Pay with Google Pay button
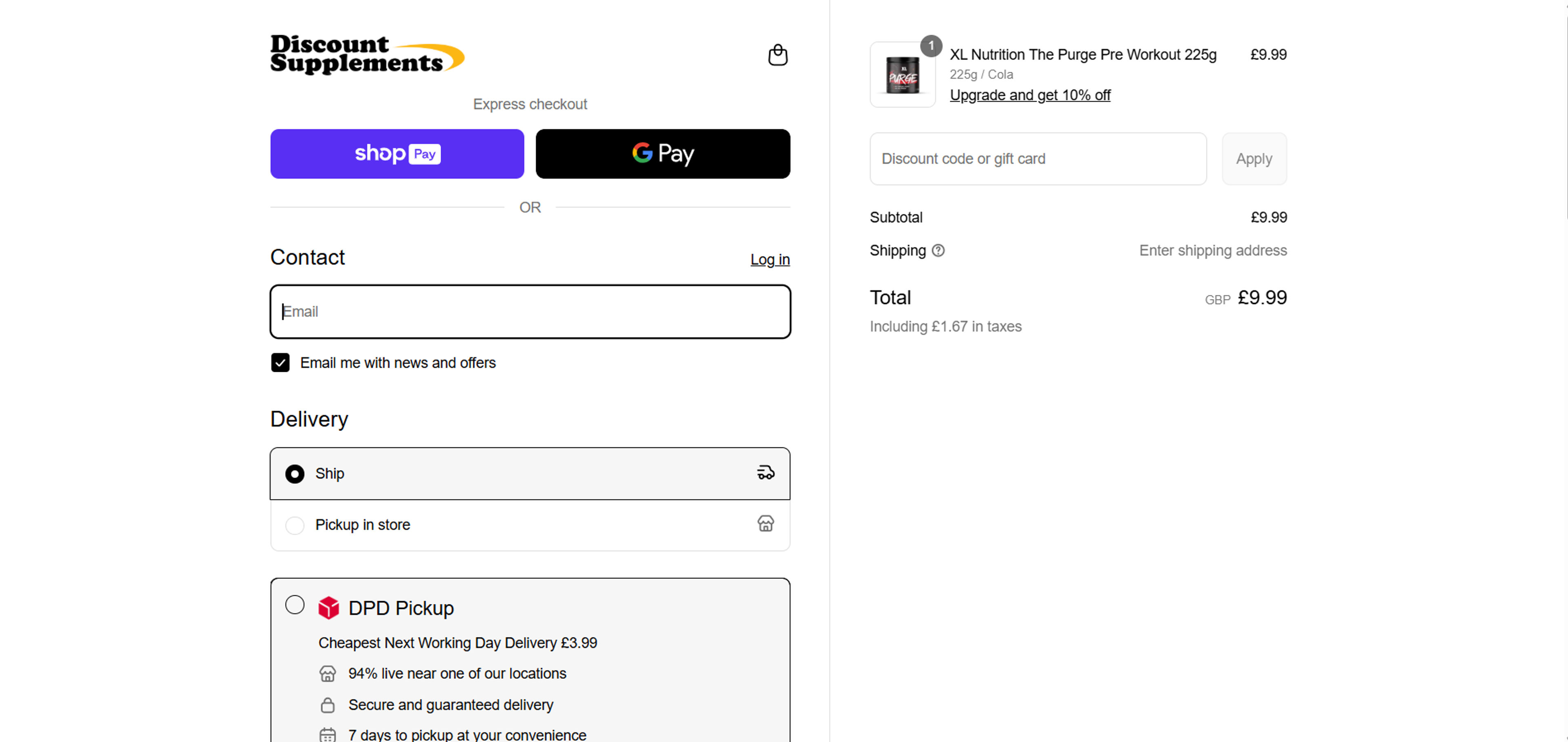The height and width of the screenshot is (742, 1568). pyautogui.click(x=663, y=154)
